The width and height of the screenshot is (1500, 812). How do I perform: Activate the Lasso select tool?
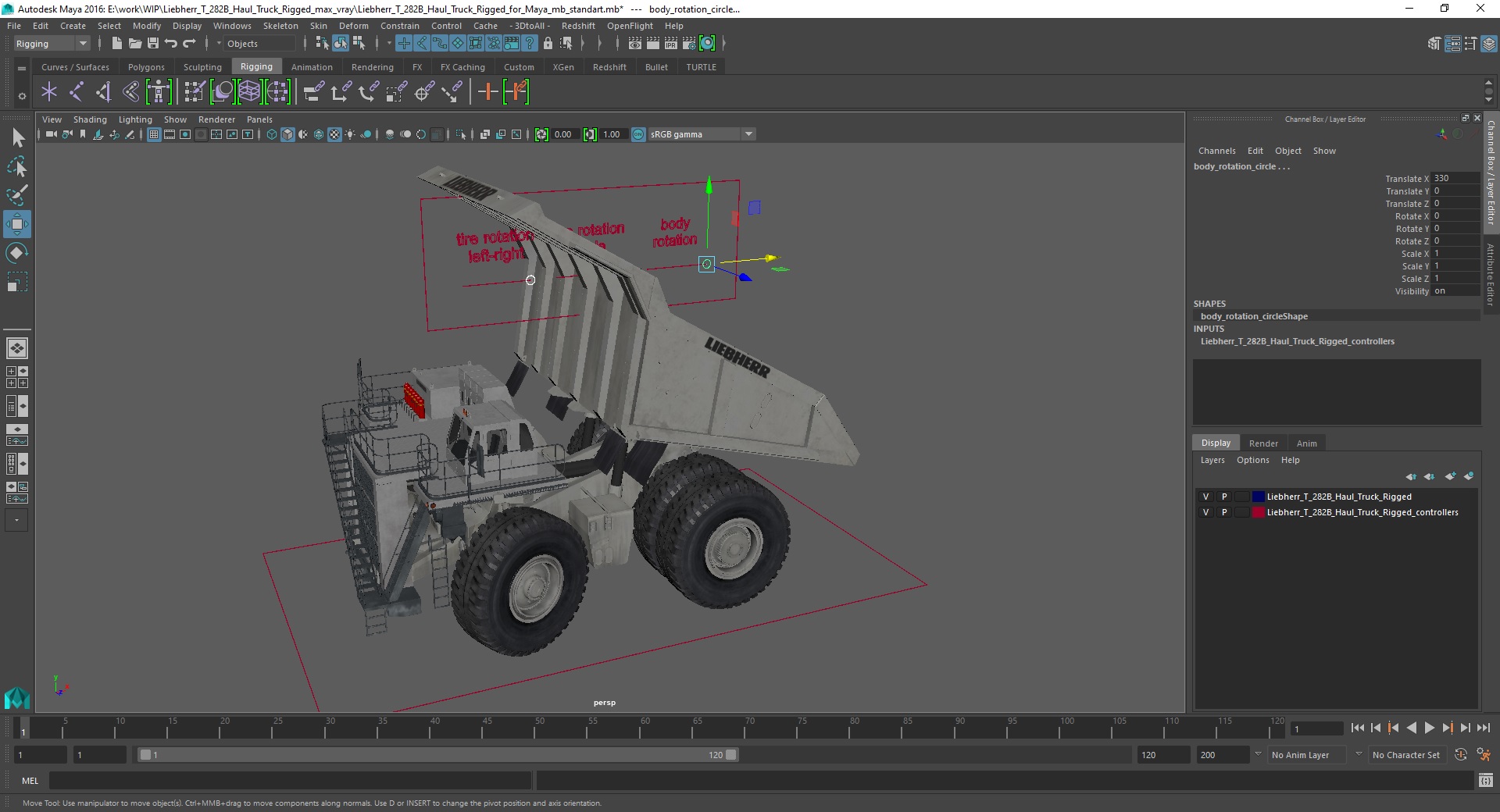tap(17, 167)
